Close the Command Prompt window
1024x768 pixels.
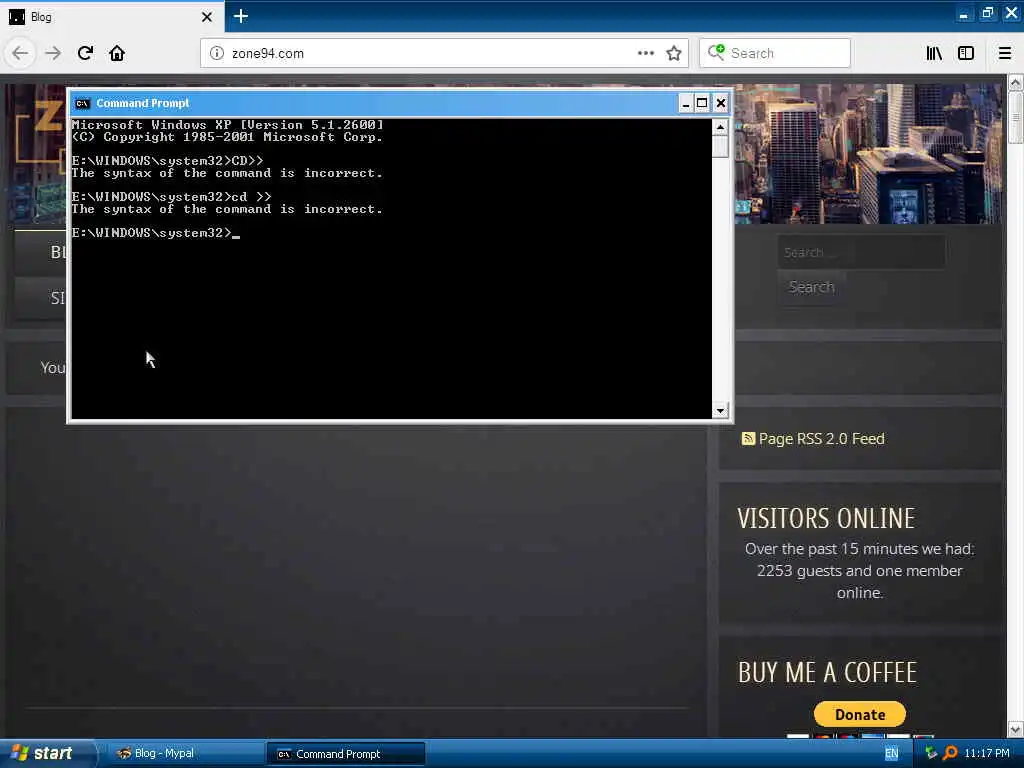tap(720, 103)
